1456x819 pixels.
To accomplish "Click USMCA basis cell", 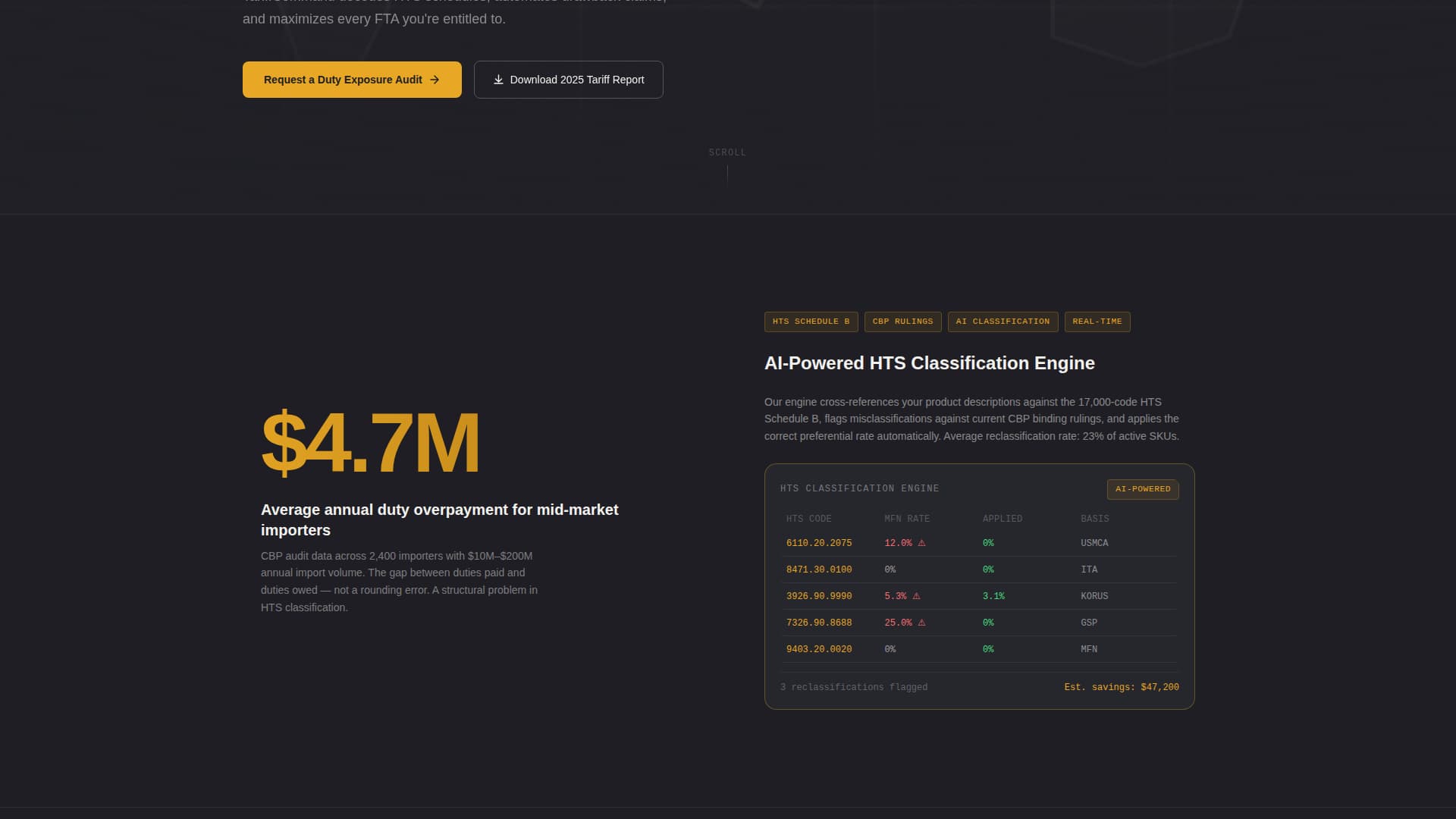I will (1094, 543).
